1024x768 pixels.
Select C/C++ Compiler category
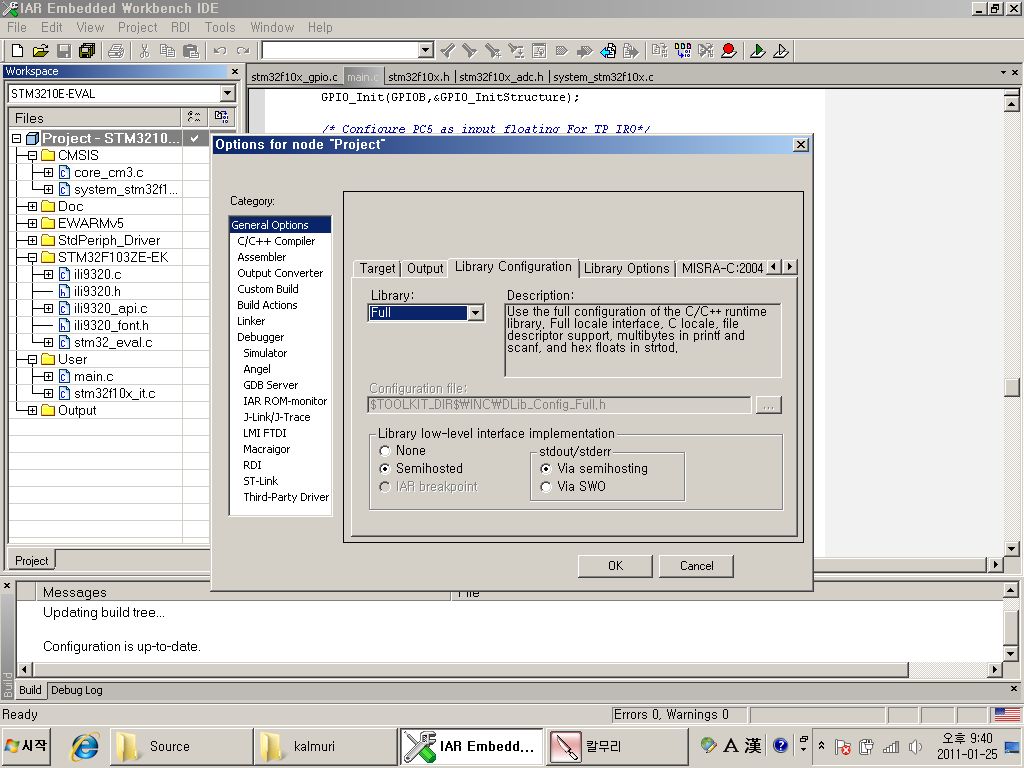coord(276,241)
